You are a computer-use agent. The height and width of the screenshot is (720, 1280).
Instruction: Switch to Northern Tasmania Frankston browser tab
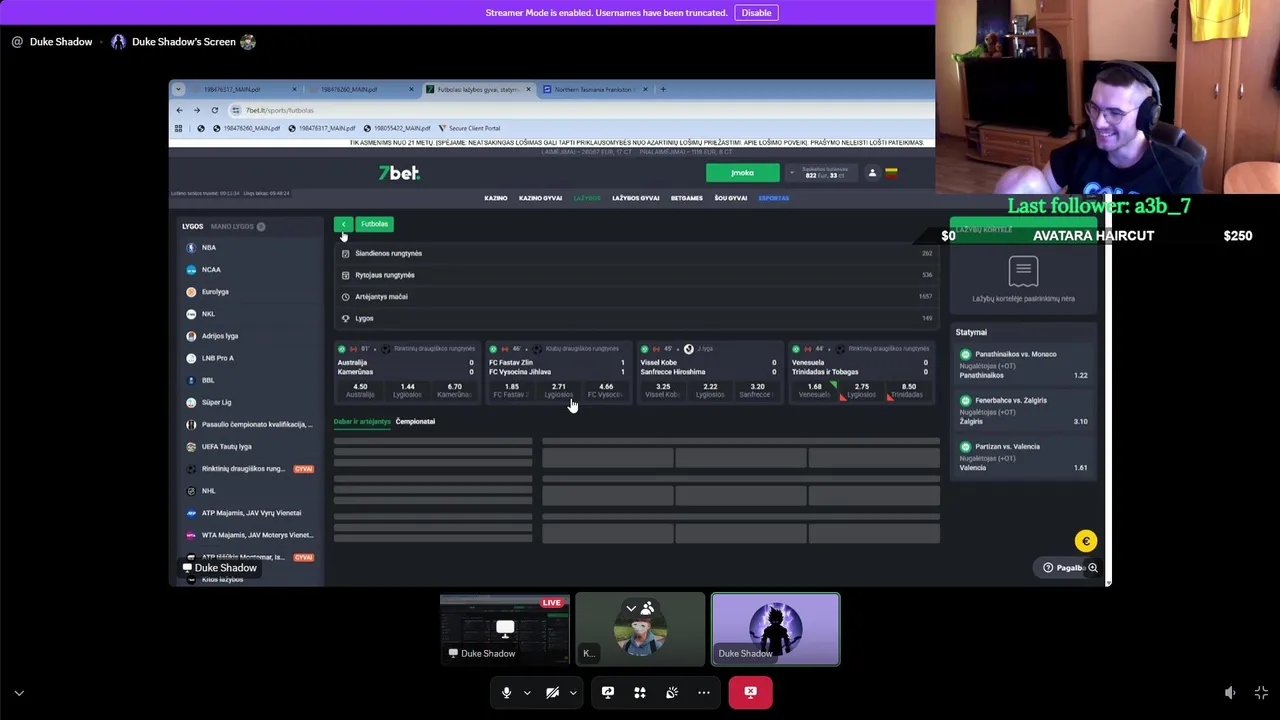pyautogui.click(x=596, y=89)
